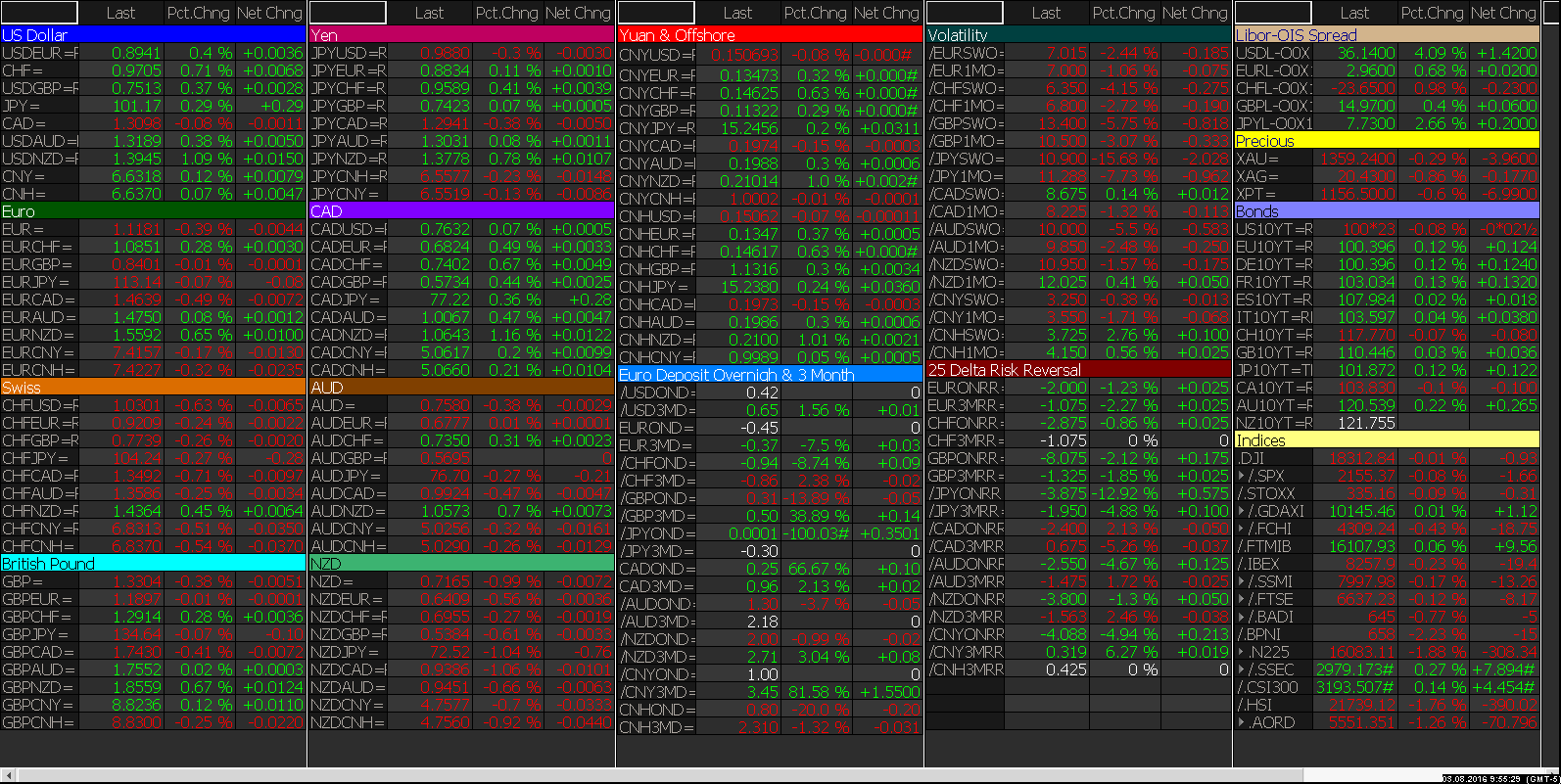Select the US10YT=RR bond row
1561x784 pixels.
click(x=1387, y=229)
